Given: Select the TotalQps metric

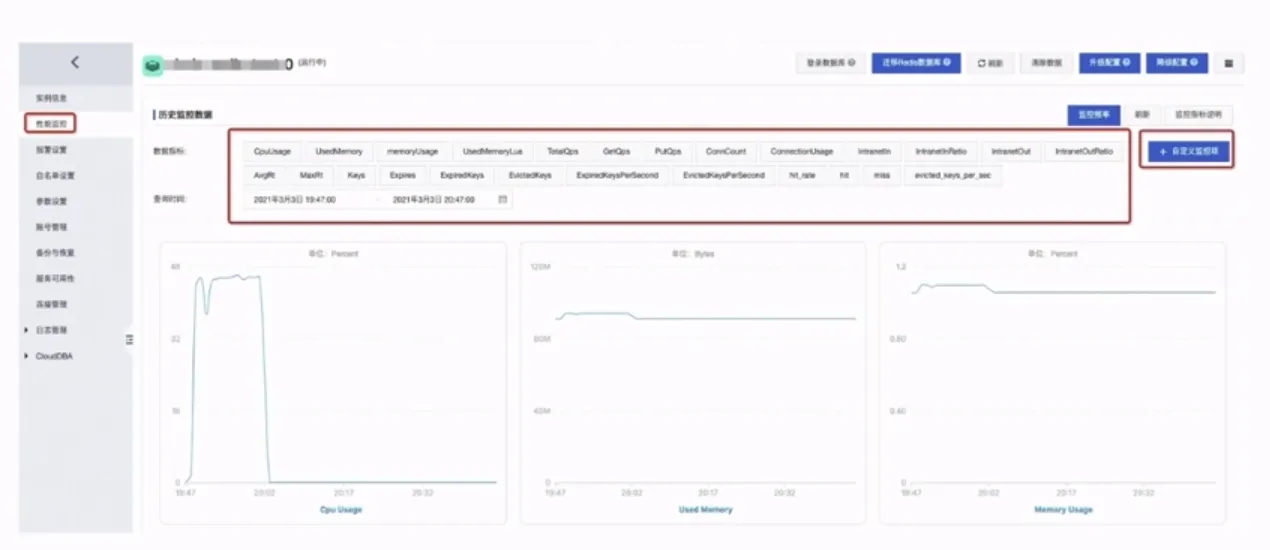Looking at the screenshot, I should coord(562,151).
